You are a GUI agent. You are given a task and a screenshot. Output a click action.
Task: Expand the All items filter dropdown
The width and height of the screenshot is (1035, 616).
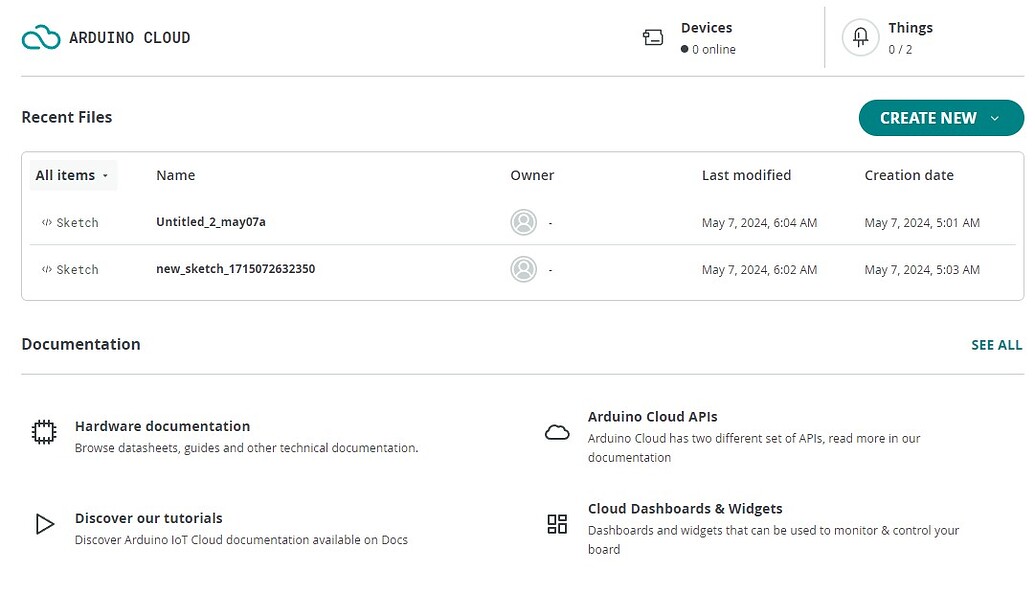[x=72, y=175]
